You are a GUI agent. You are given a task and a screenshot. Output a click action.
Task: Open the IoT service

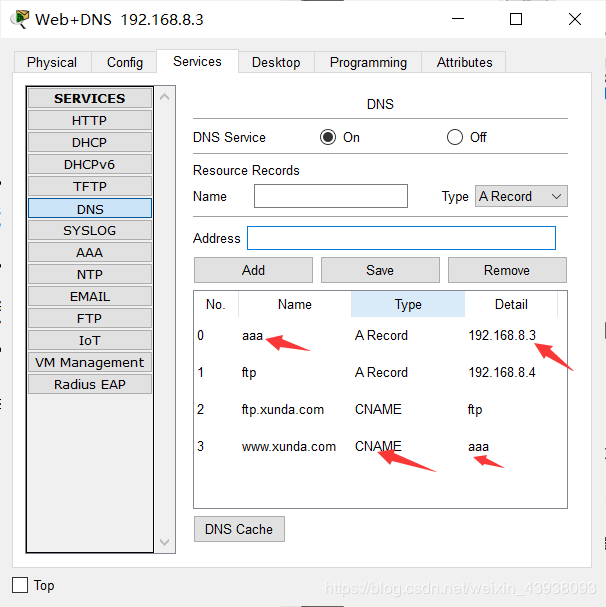click(x=89, y=341)
